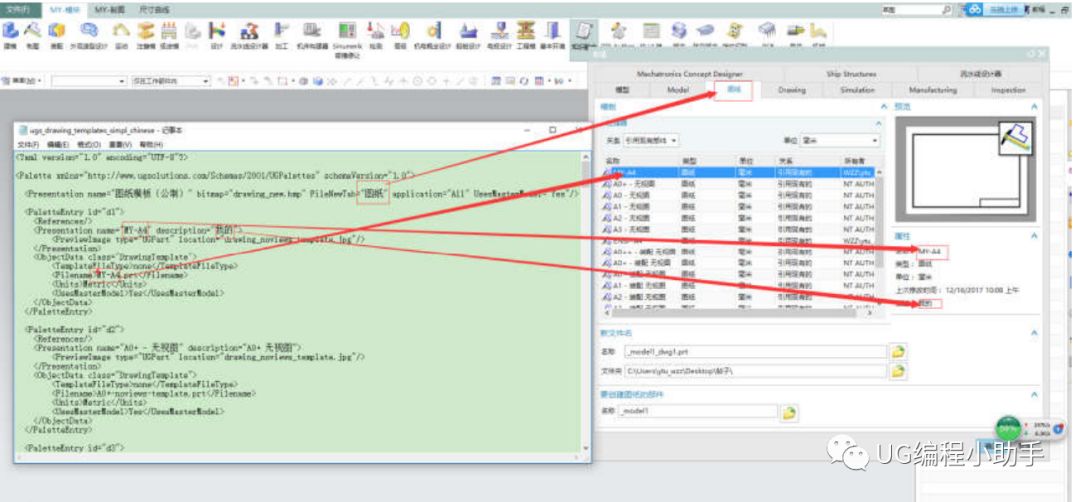This screenshot has height=502, width=1080.
Task: Click the 级进模 ribbon icon
Action: (169, 34)
